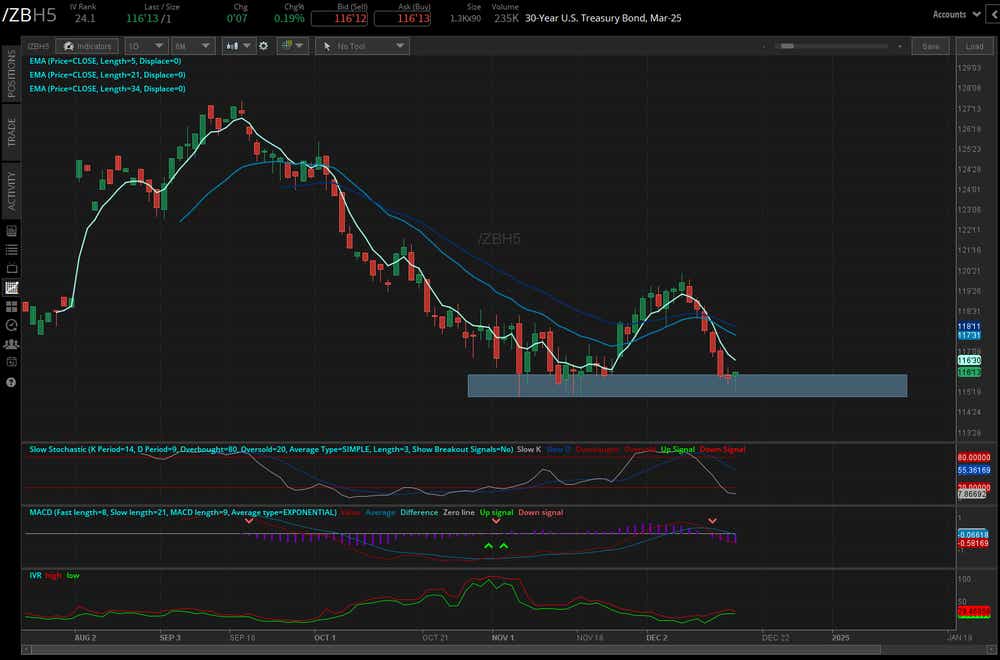
Task: Open the small box icon above help
Action: coord(11,362)
